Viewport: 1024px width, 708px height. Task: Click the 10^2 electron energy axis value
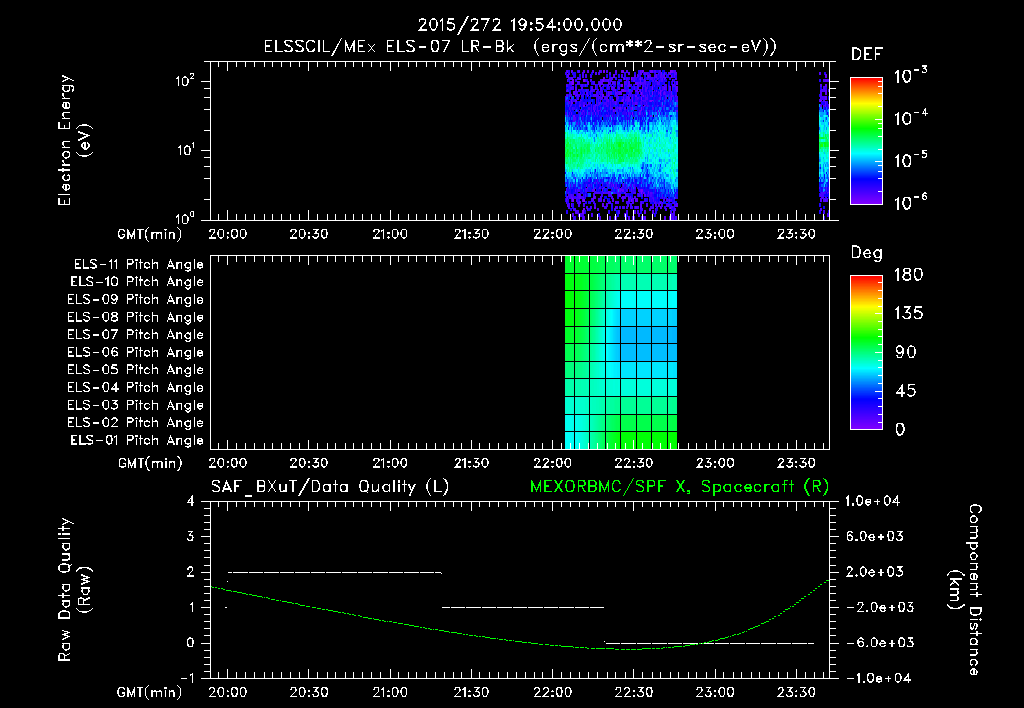click(x=185, y=81)
